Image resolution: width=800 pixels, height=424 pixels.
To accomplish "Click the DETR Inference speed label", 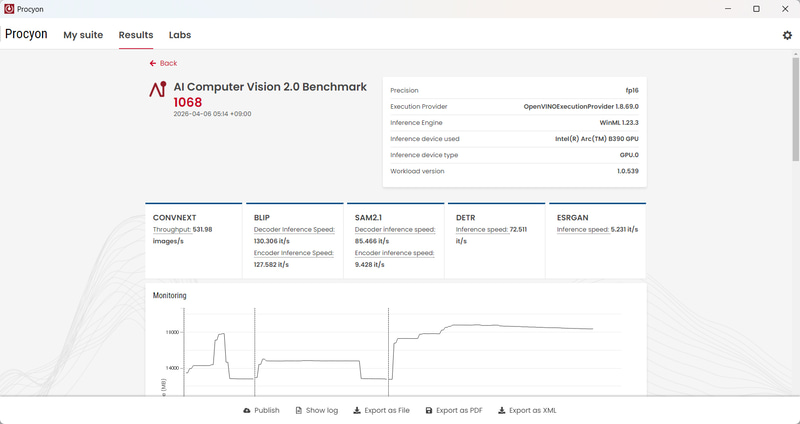I will [482, 229].
